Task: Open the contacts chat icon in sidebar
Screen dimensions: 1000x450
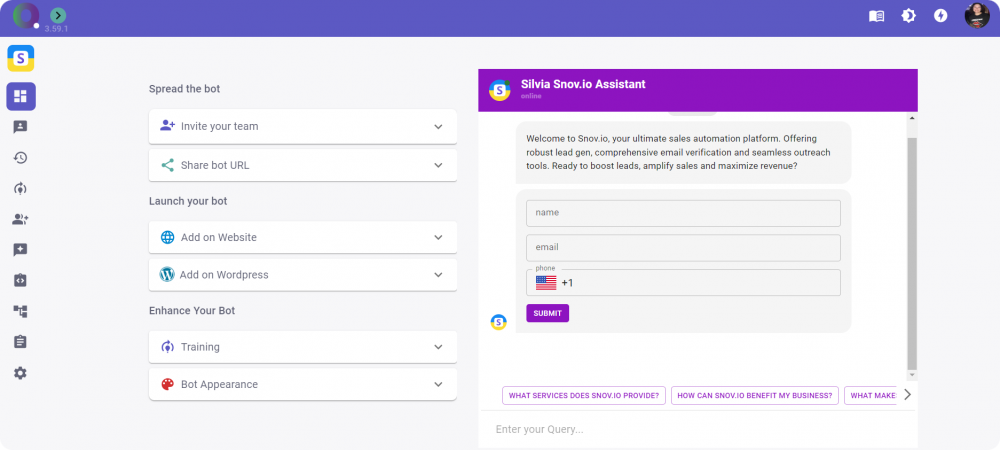Action: click(x=20, y=127)
